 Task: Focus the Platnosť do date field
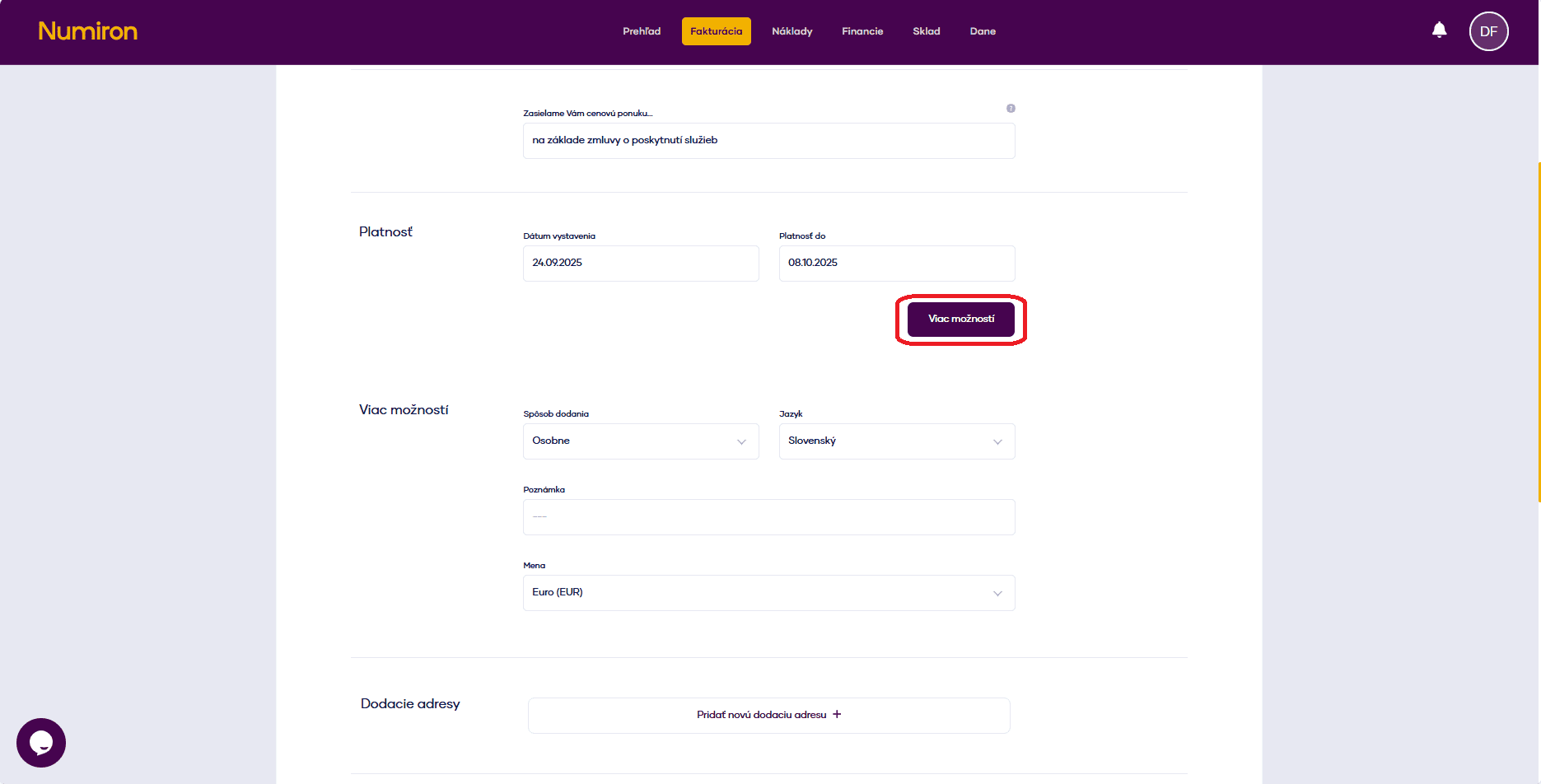point(896,264)
